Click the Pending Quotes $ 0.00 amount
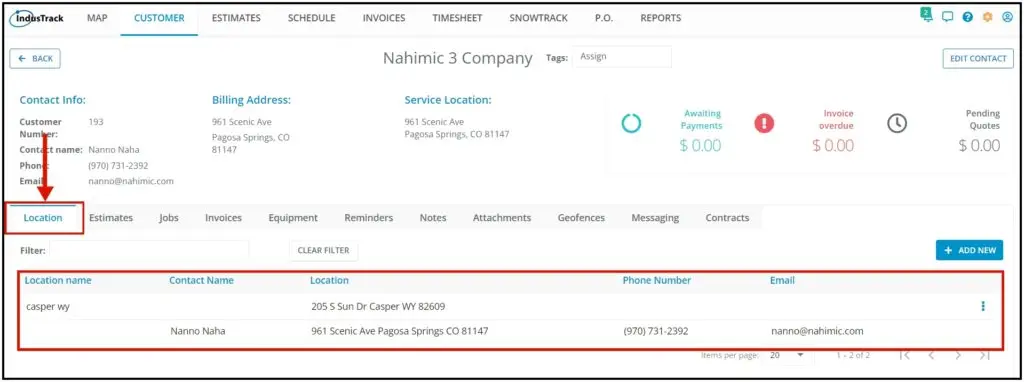1024x382 pixels. coord(979,145)
